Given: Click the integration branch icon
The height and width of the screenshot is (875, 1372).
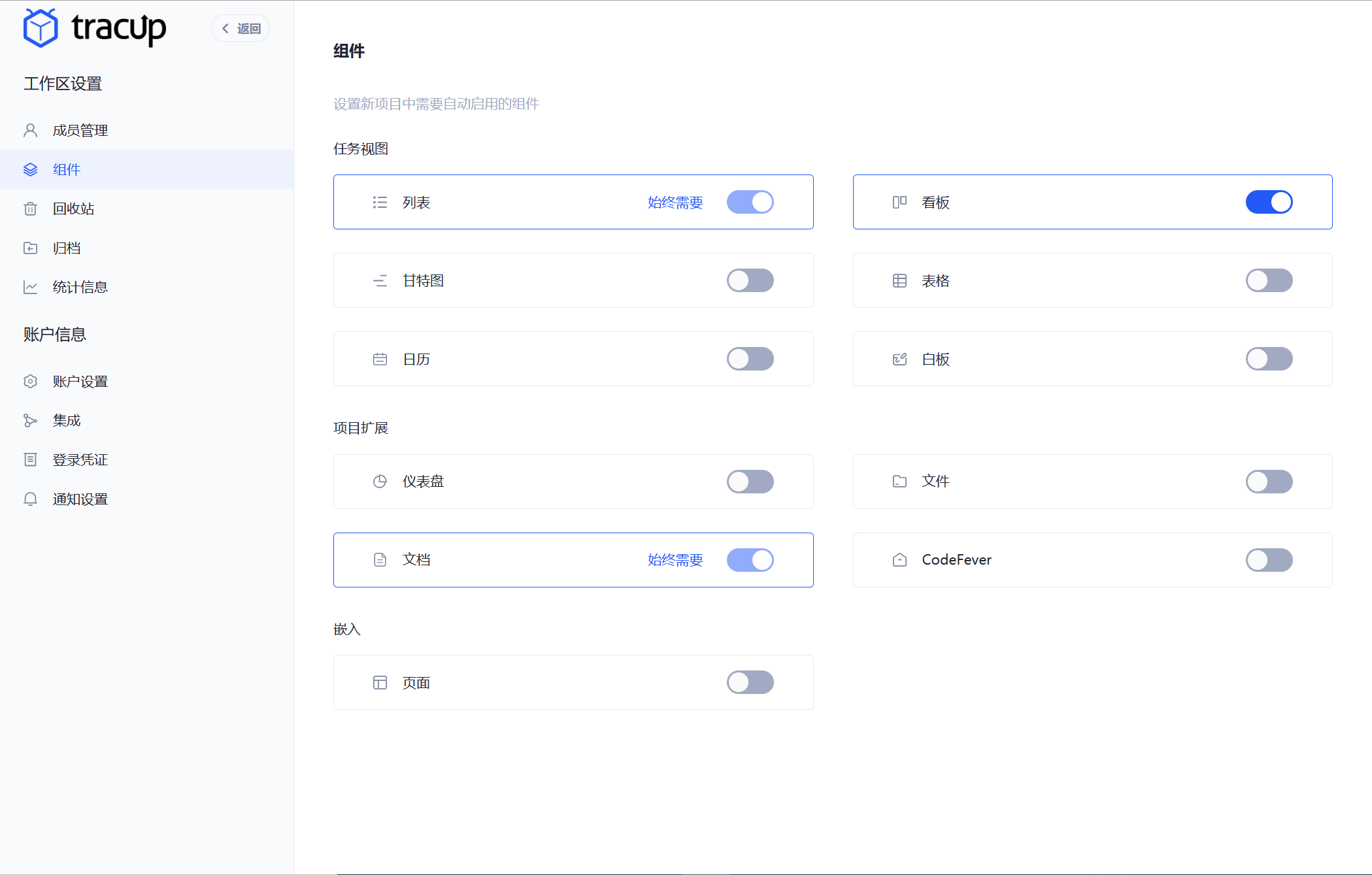Looking at the screenshot, I should (x=30, y=421).
